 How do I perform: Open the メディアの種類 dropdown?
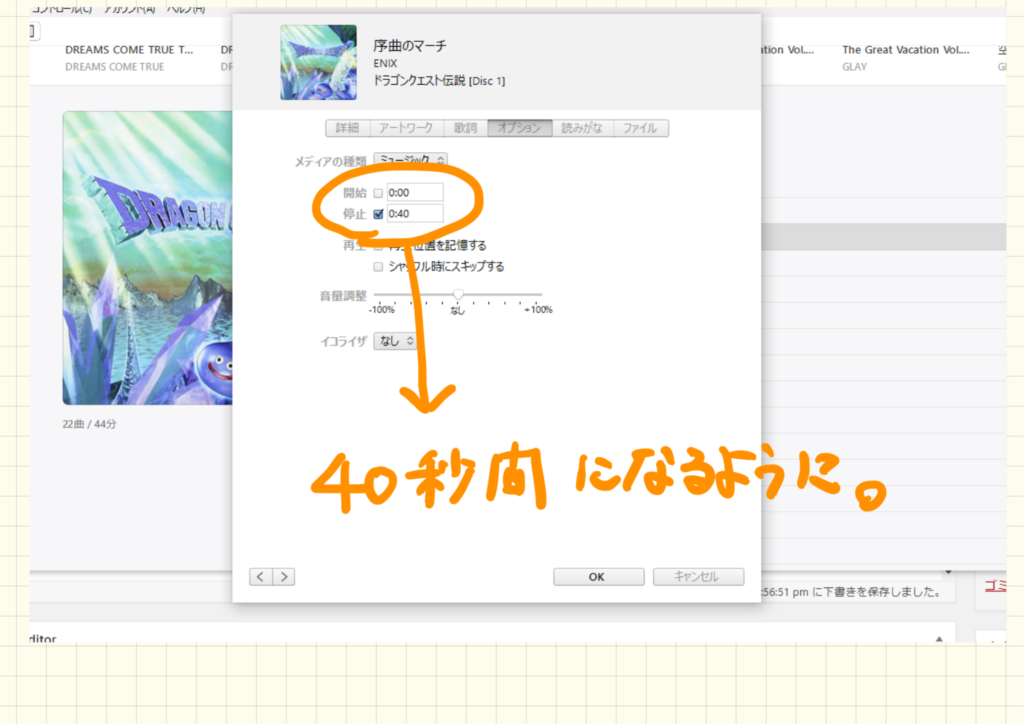(411, 160)
